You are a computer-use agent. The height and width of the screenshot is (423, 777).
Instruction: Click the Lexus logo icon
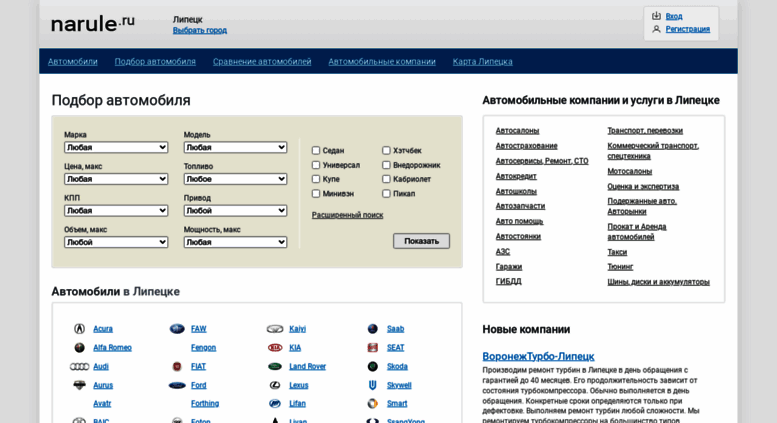275,385
